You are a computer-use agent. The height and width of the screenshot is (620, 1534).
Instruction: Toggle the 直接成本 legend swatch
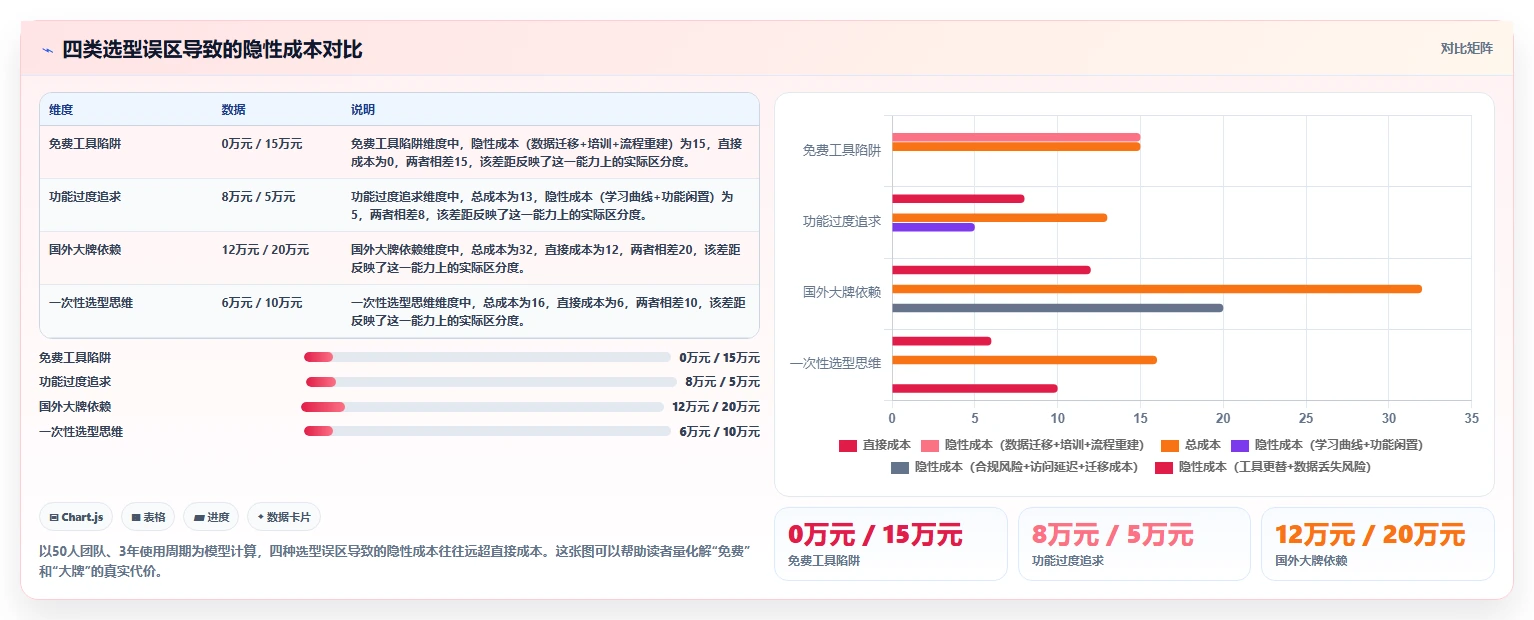[x=847, y=445]
